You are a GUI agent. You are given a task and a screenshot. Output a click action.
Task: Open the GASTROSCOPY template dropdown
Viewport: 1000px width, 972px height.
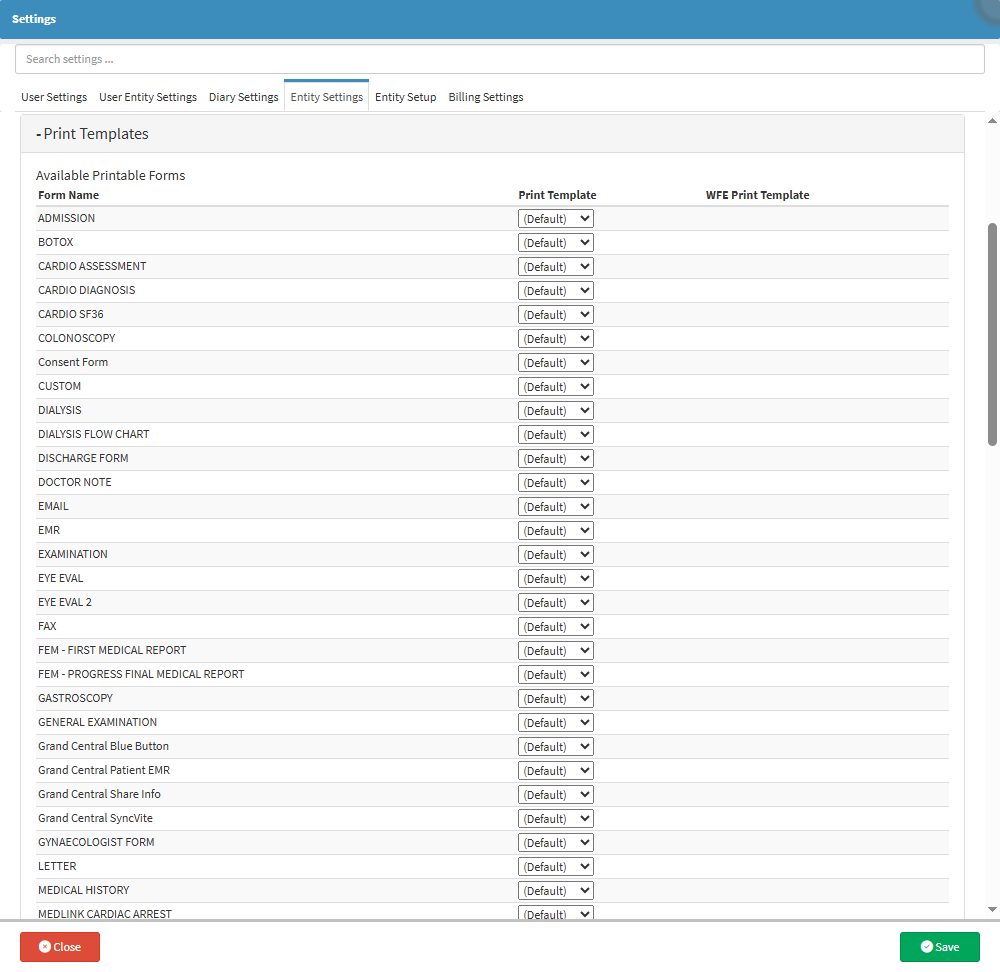[555, 699]
